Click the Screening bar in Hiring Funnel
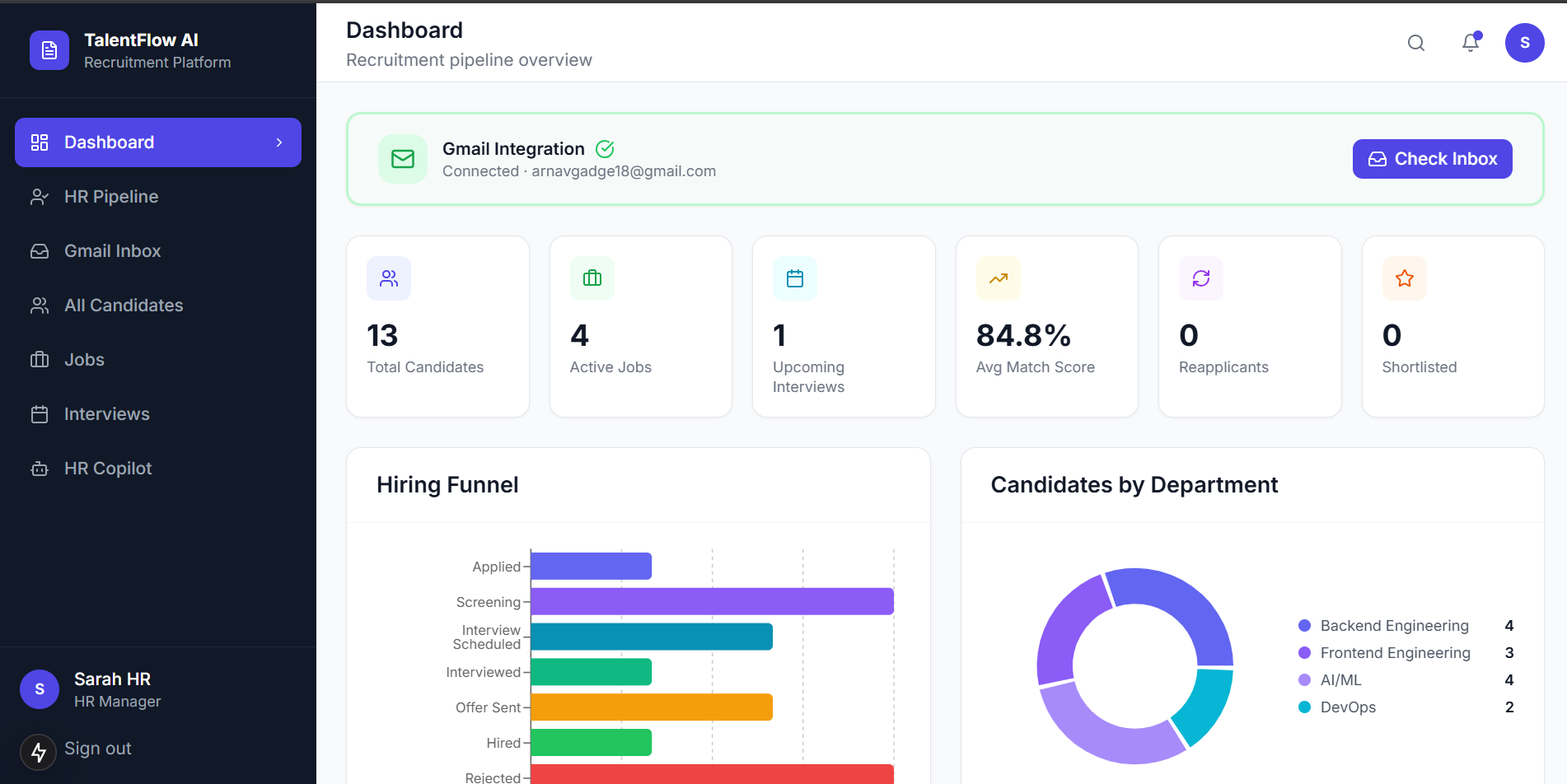The height and width of the screenshot is (784, 1567). tap(712, 601)
